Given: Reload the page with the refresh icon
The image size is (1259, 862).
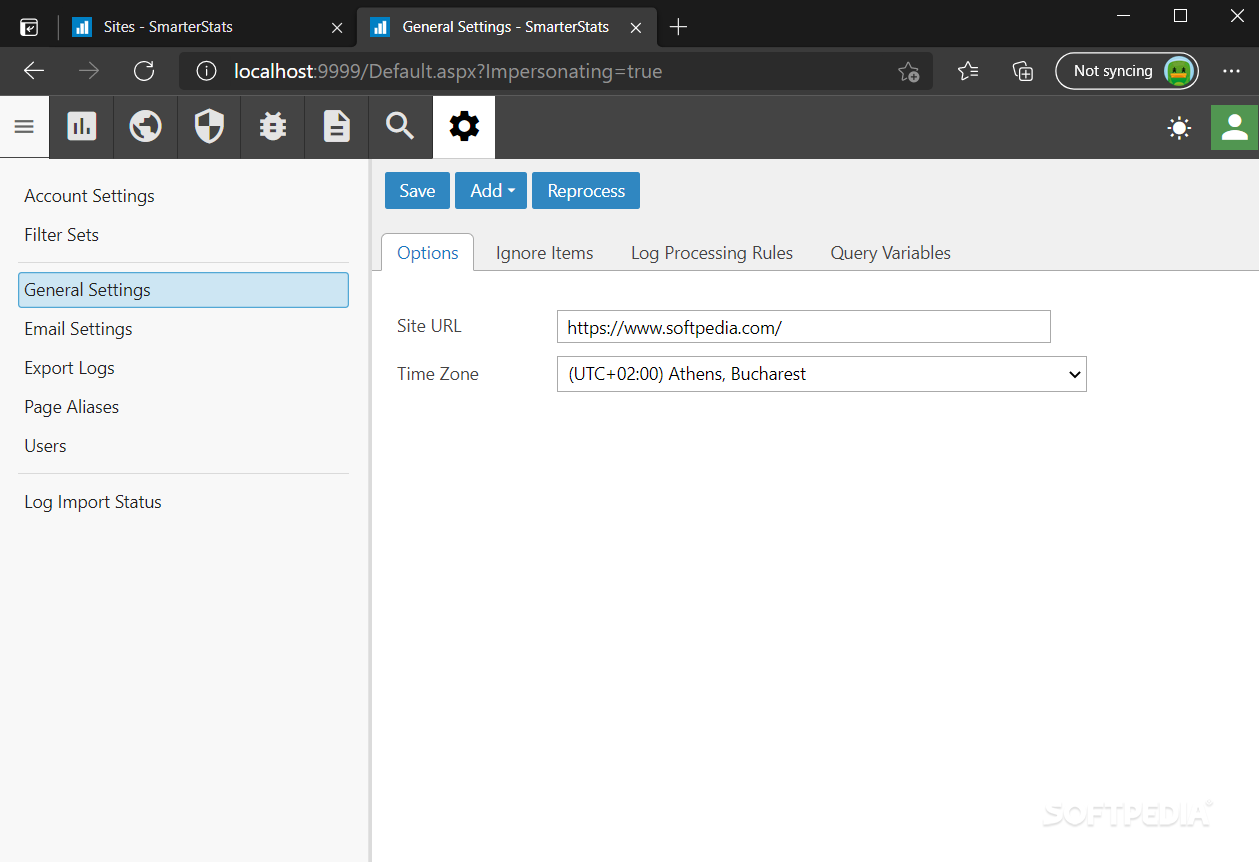Looking at the screenshot, I should point(144,71).
